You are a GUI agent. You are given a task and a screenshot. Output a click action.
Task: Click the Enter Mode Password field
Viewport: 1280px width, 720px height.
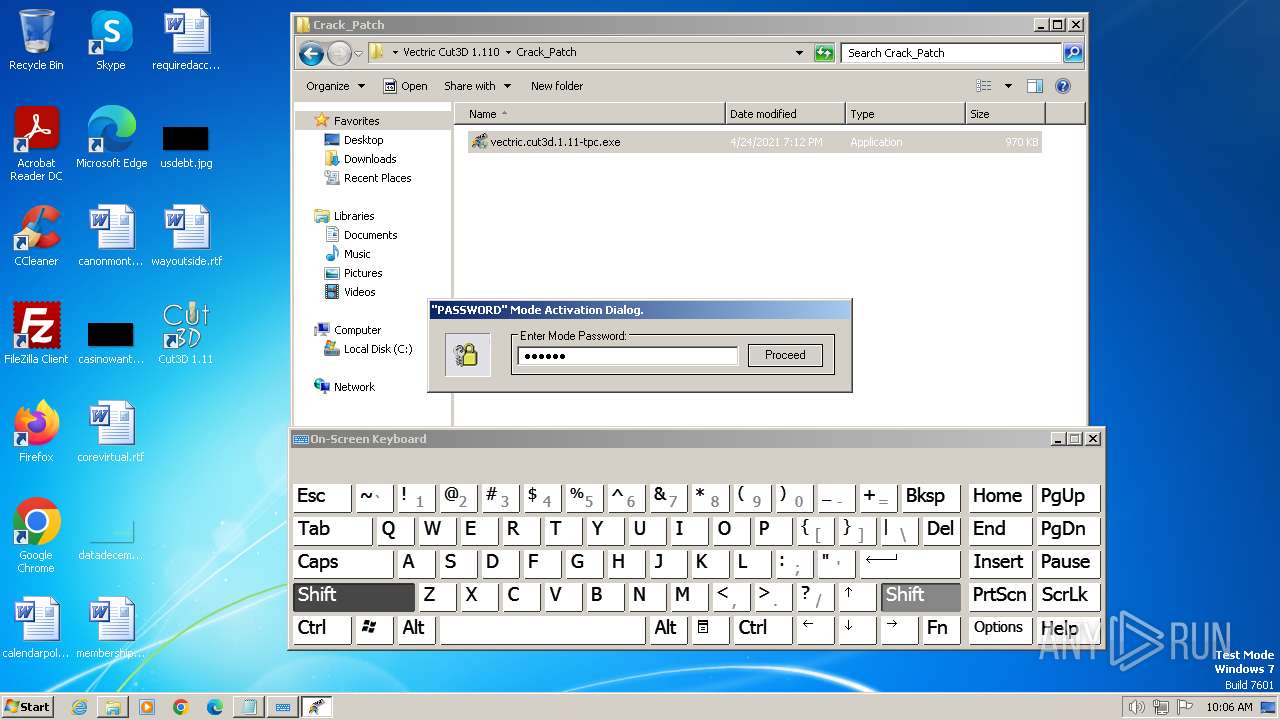(x=627, y=356)
